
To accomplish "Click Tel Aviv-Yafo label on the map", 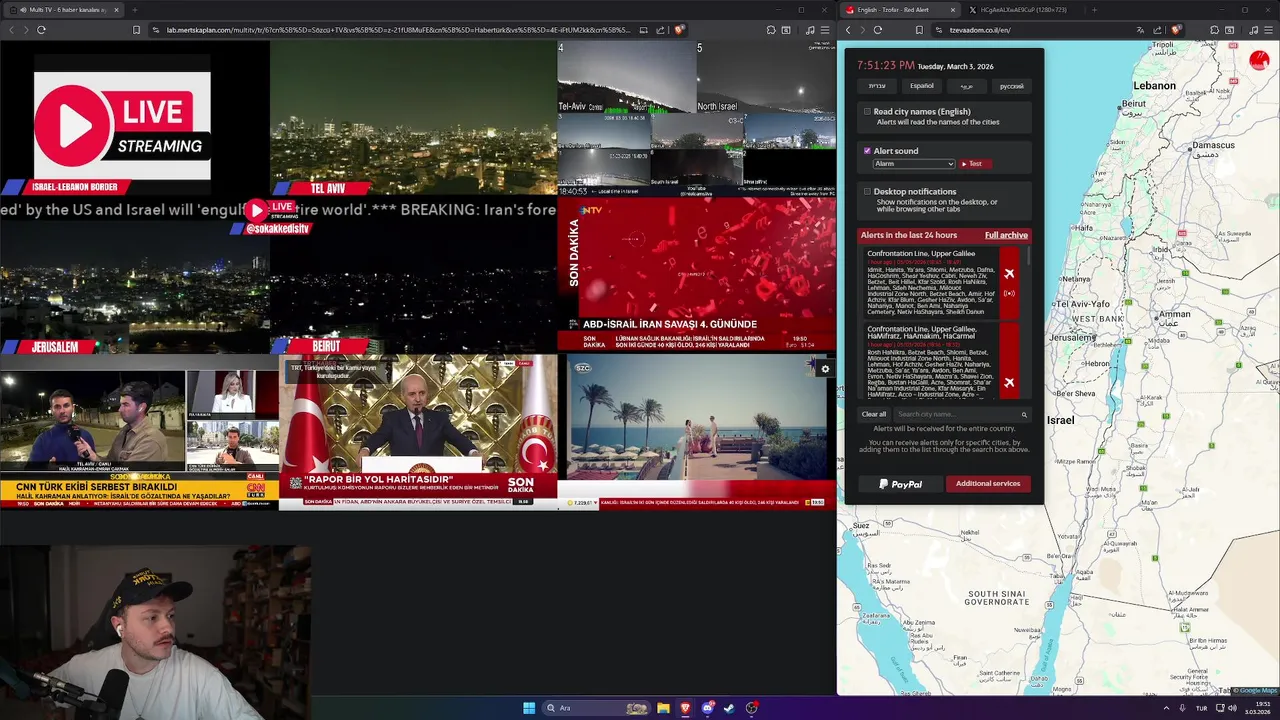I will [x=1083, y=303].
